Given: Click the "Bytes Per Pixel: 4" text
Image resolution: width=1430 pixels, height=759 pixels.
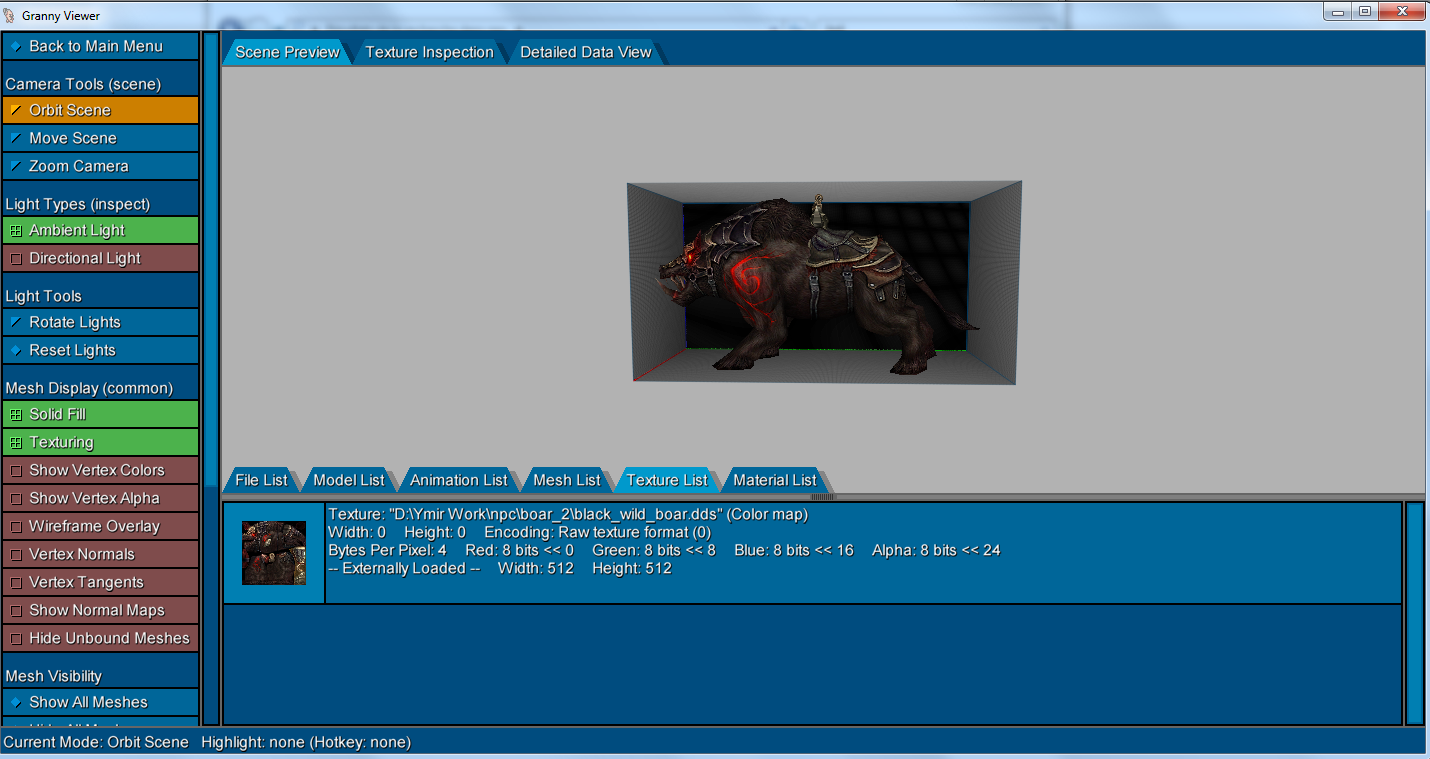Looking at the screenshot, I should click(387, 550).
